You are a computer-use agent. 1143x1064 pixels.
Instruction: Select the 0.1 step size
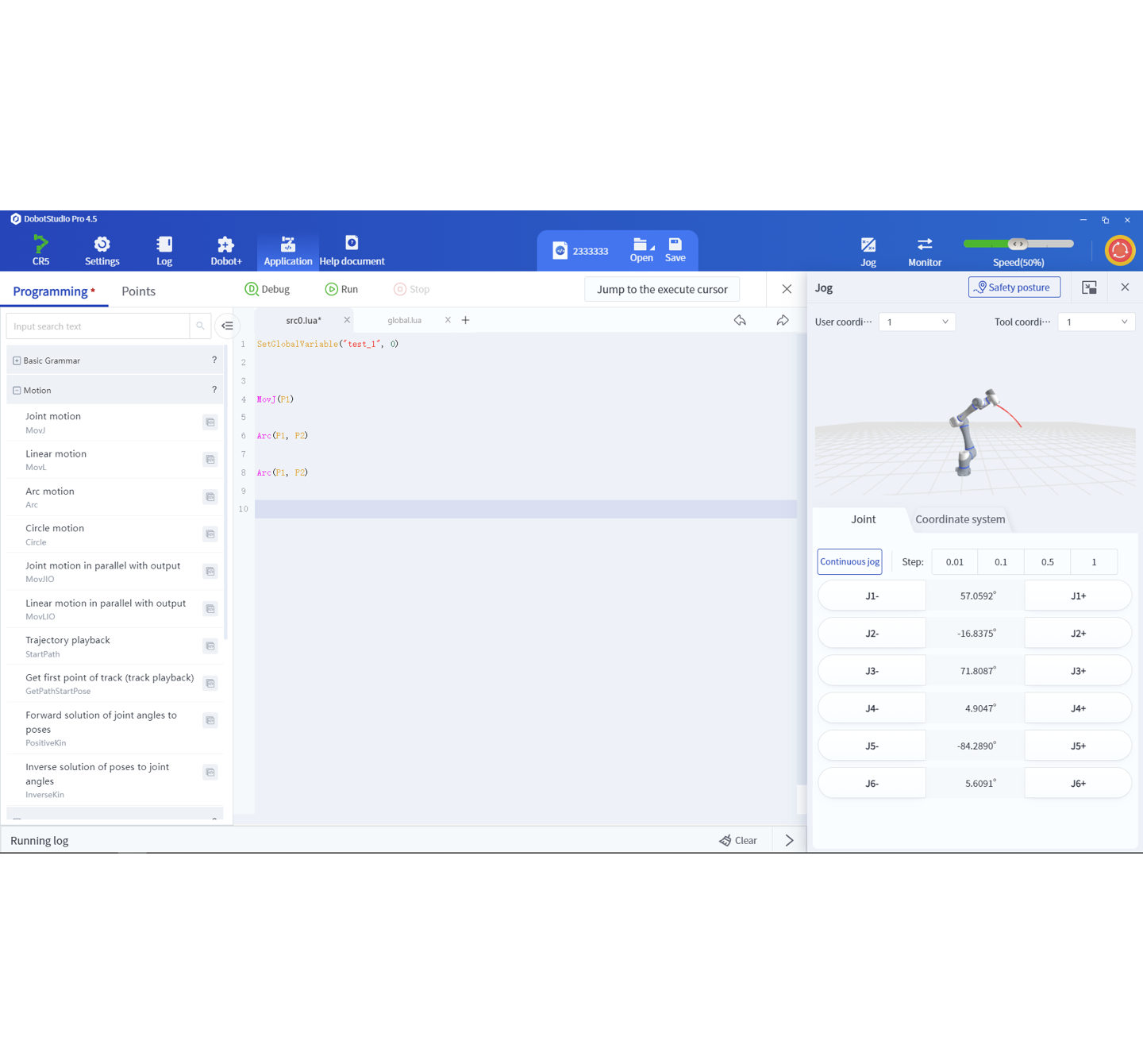tap(1001, 561)
